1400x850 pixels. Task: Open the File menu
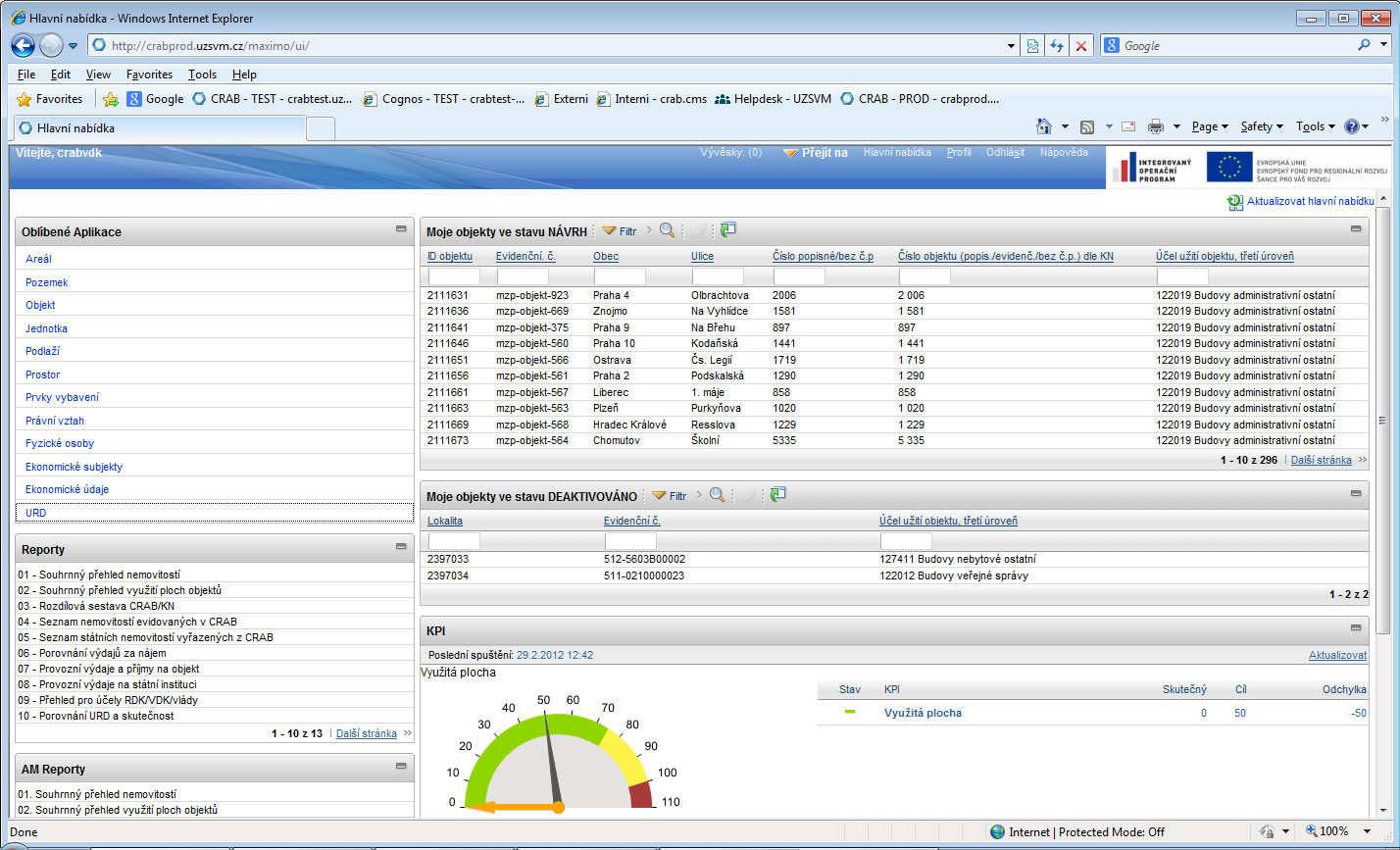tap(26, 75)
